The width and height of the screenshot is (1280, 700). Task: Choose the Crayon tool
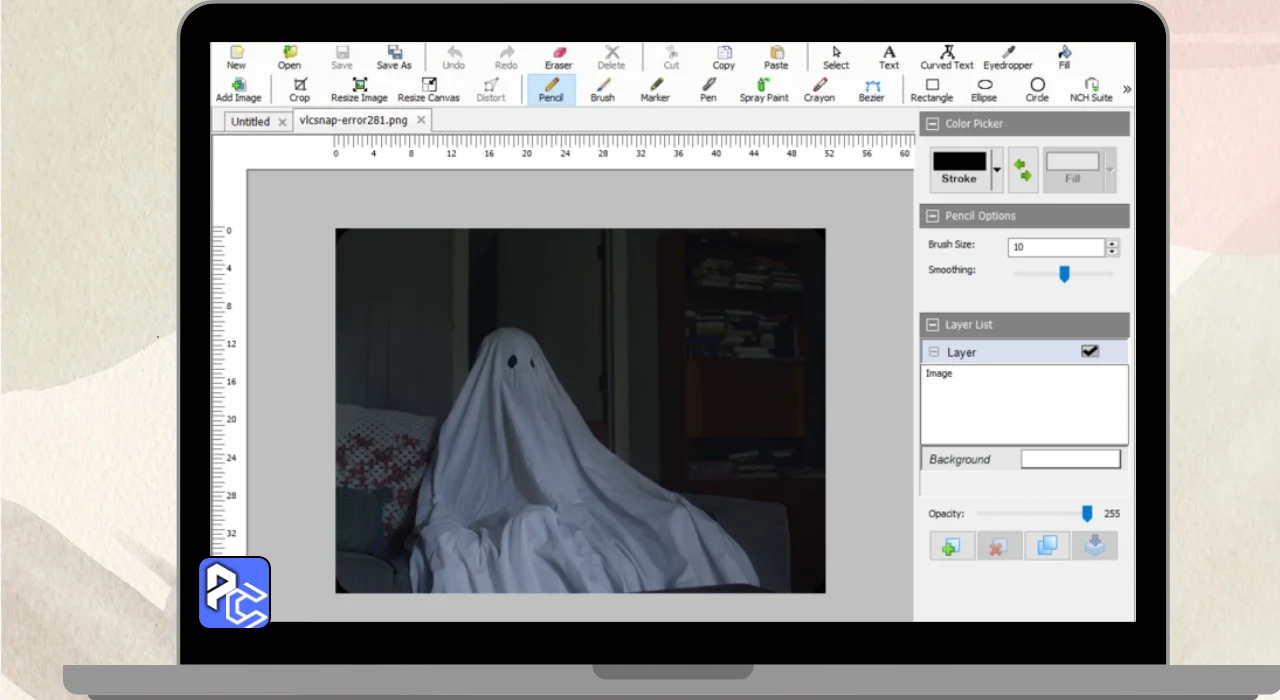(819, 89)
